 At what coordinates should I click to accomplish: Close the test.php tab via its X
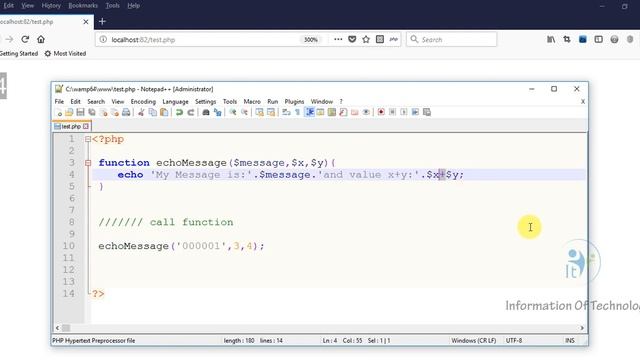(x=86, y=127)
